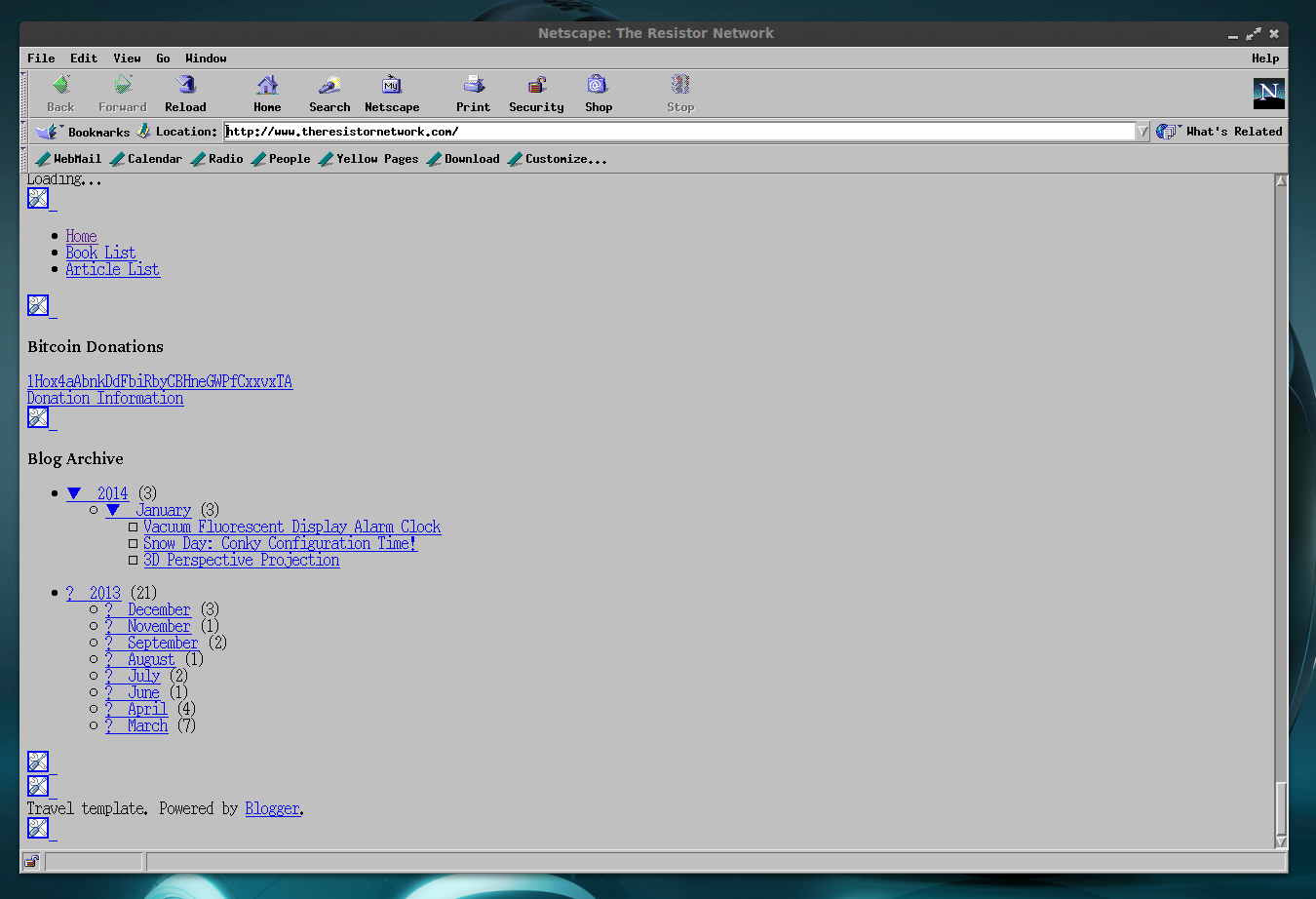Open Vacuum Fluorescent Display Alarm Clock post
Screen dimensions: 1316x899
292,527
